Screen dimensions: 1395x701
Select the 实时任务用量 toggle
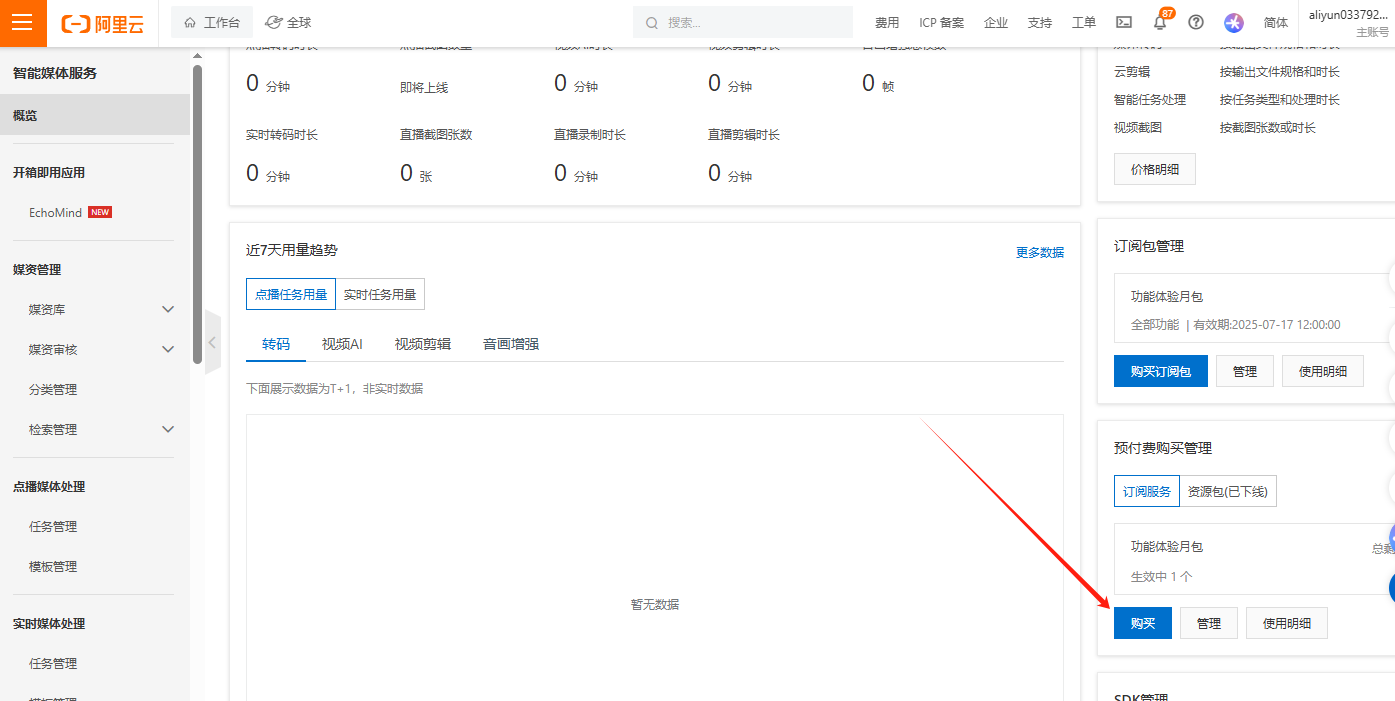[380, 295]
